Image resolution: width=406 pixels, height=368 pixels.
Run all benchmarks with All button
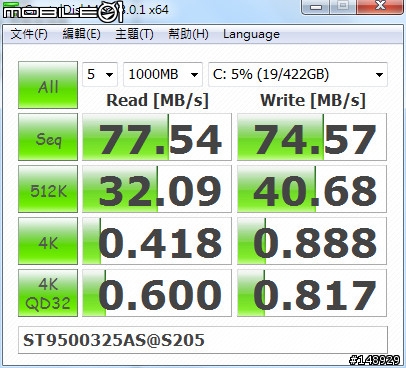click(x=48, y=85)
